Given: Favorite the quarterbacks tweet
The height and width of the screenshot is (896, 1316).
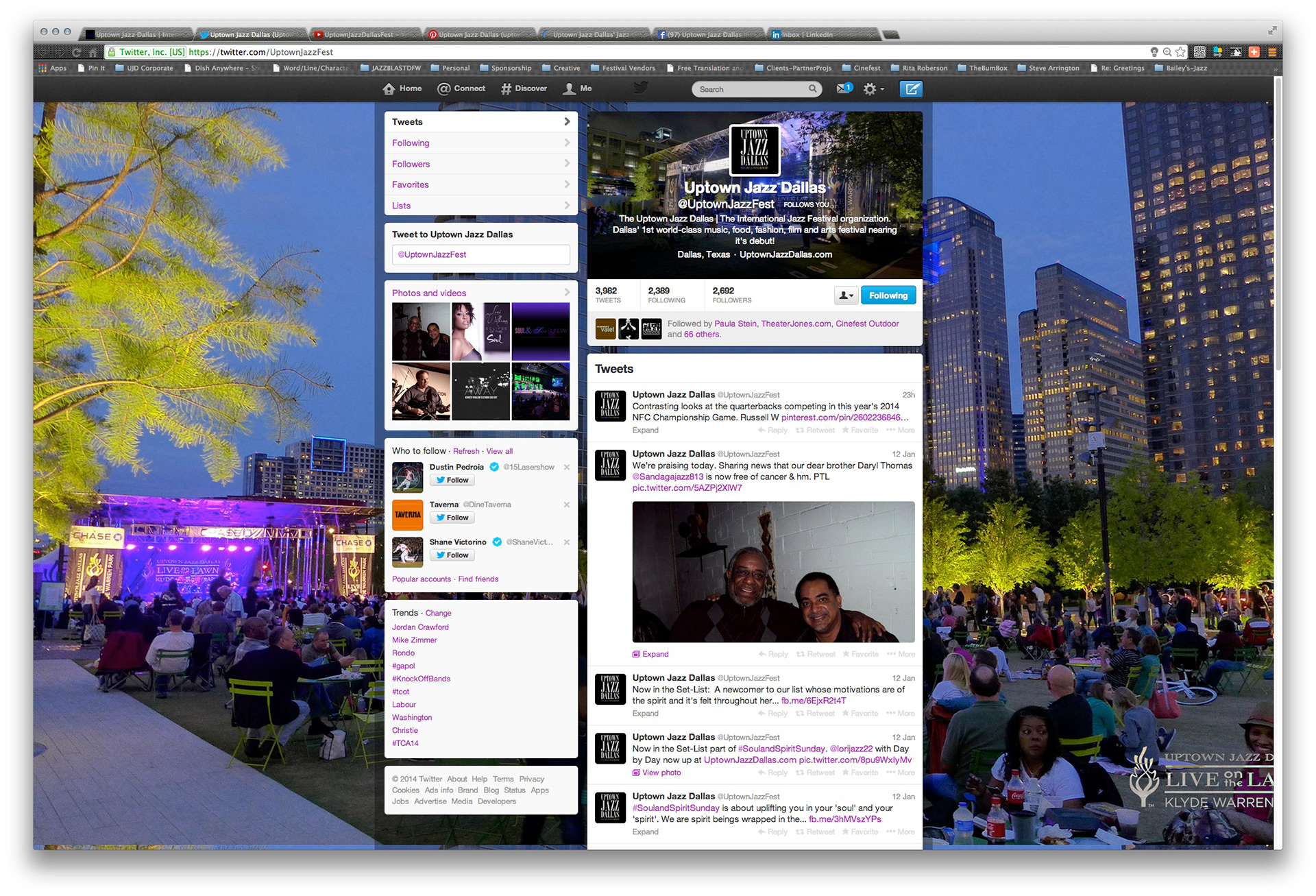Looking at the screenshot, I should pos(860,431).
